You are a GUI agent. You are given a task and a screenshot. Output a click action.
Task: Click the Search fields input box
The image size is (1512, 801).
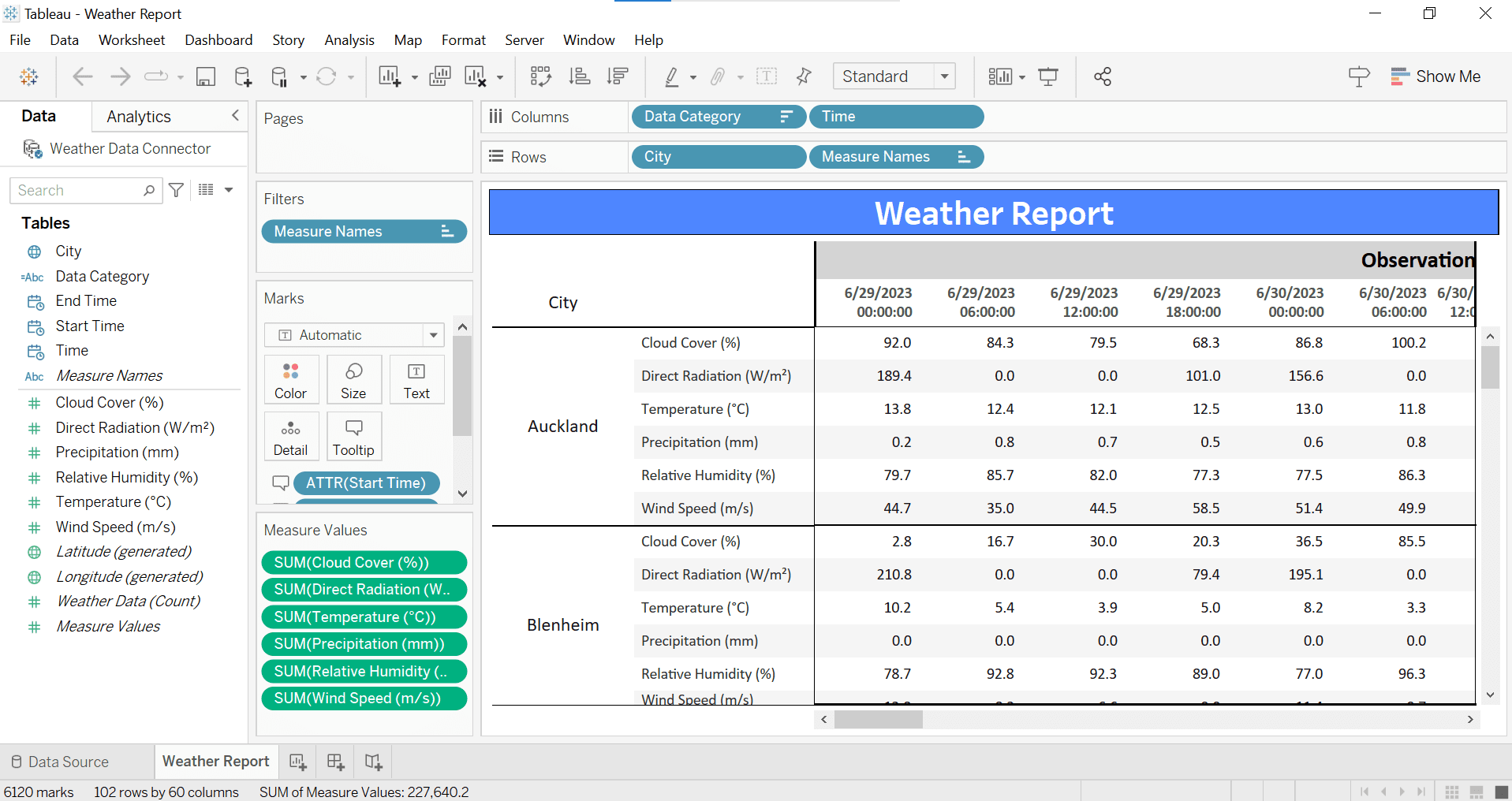[x=79, y=190]
